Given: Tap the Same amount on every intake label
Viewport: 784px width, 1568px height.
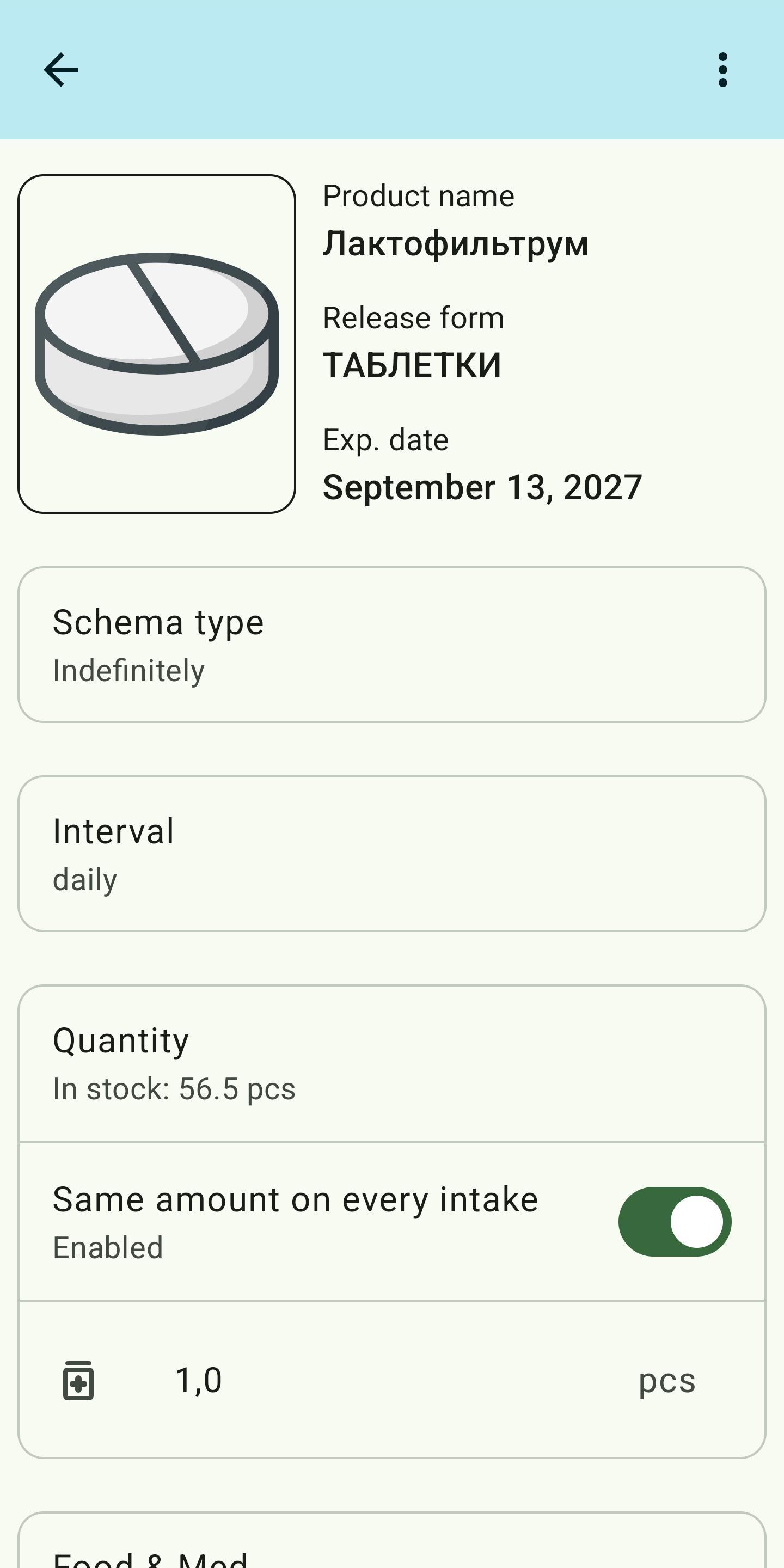Looking at the screenshot, I should coord(295,1200).
